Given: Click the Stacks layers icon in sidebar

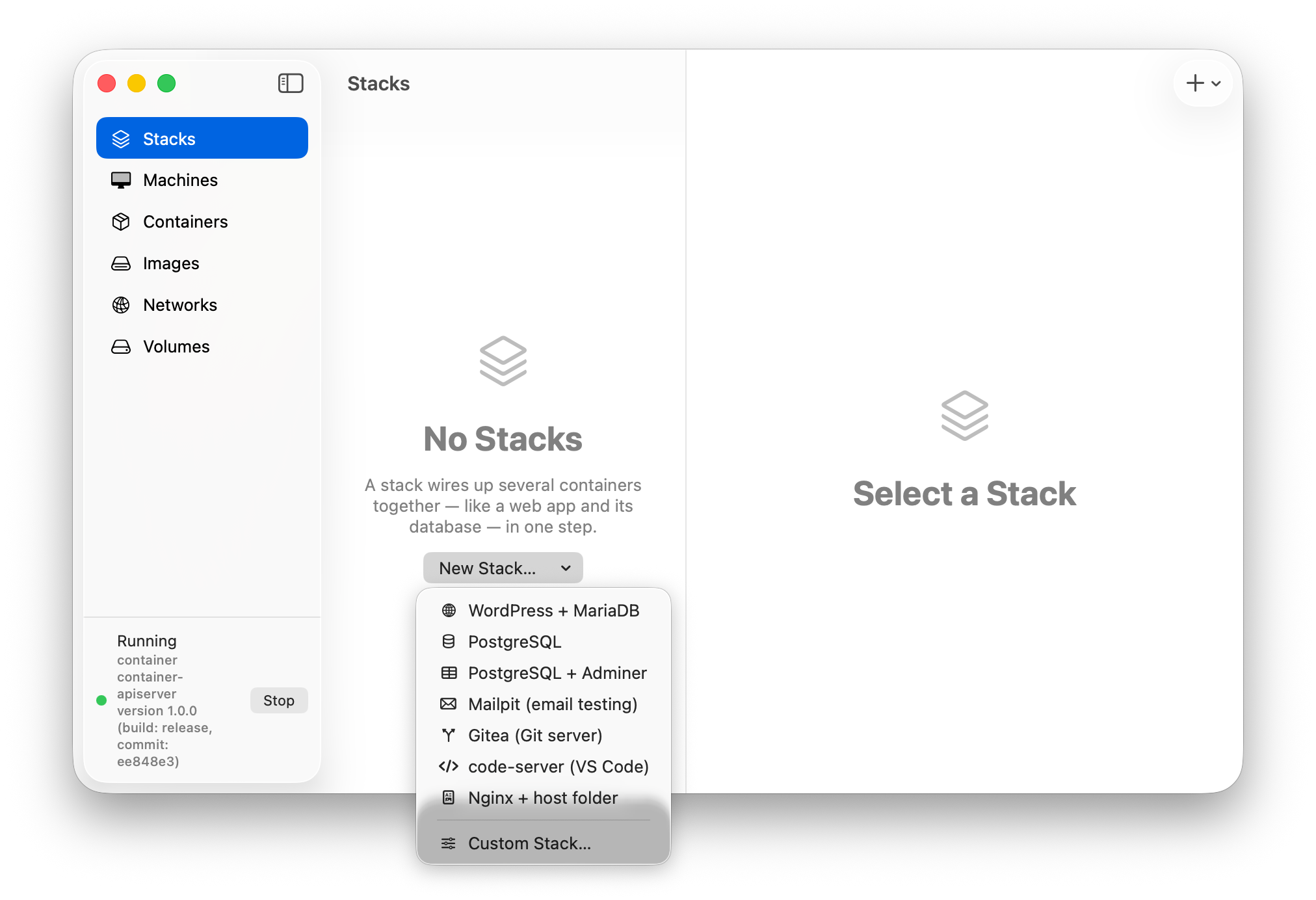Looking at the screenshot, I should 121,139.
